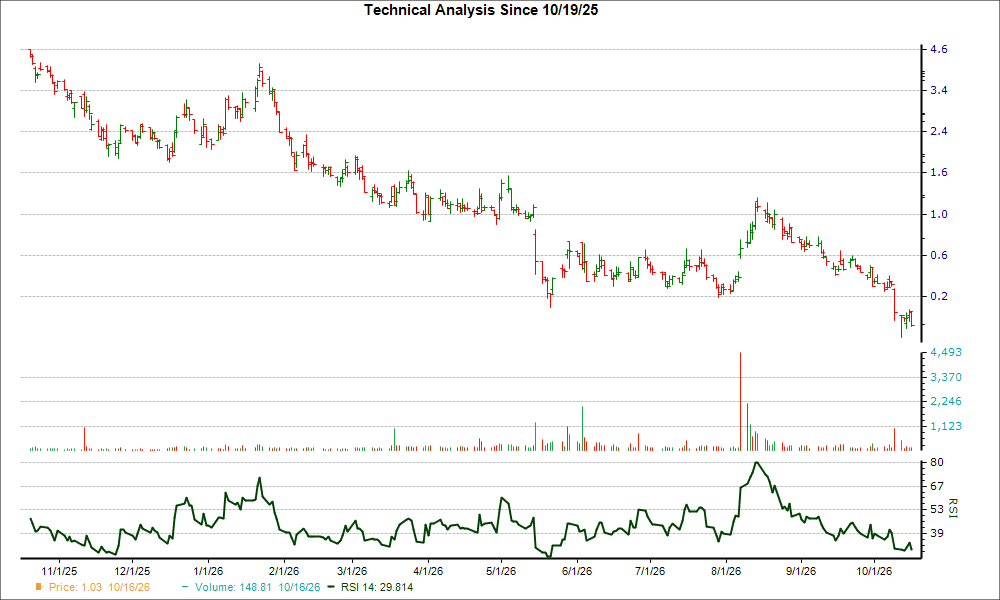Click the RSI 39 axis label
Image resolution: width=1000 pixels, height=600 pixels.
(937, 533)
